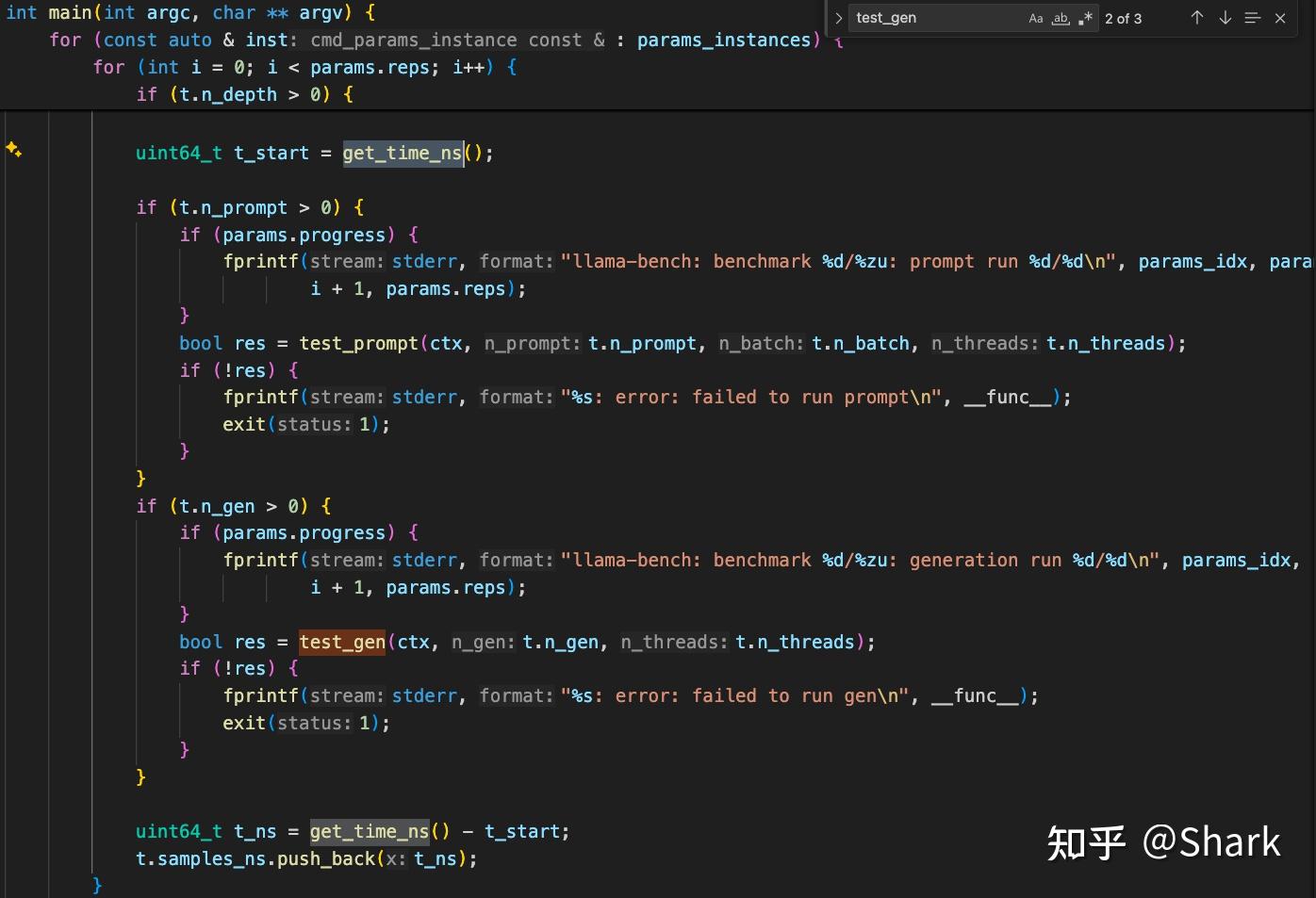This screenshot has height=898, width=1316.
Task: Toggle Match Case in the find widget
Action: [1036, 18]
